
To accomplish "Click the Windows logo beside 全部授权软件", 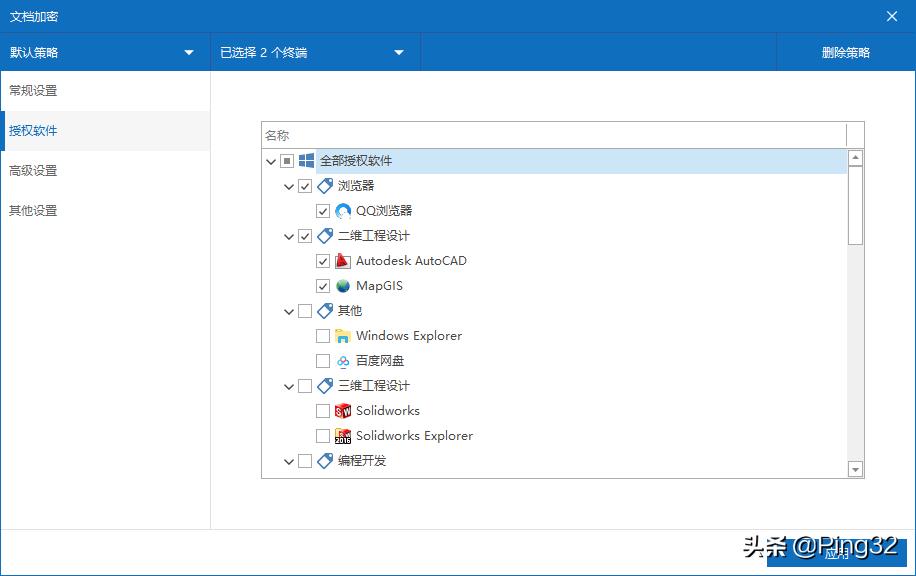I will point(306,161).
